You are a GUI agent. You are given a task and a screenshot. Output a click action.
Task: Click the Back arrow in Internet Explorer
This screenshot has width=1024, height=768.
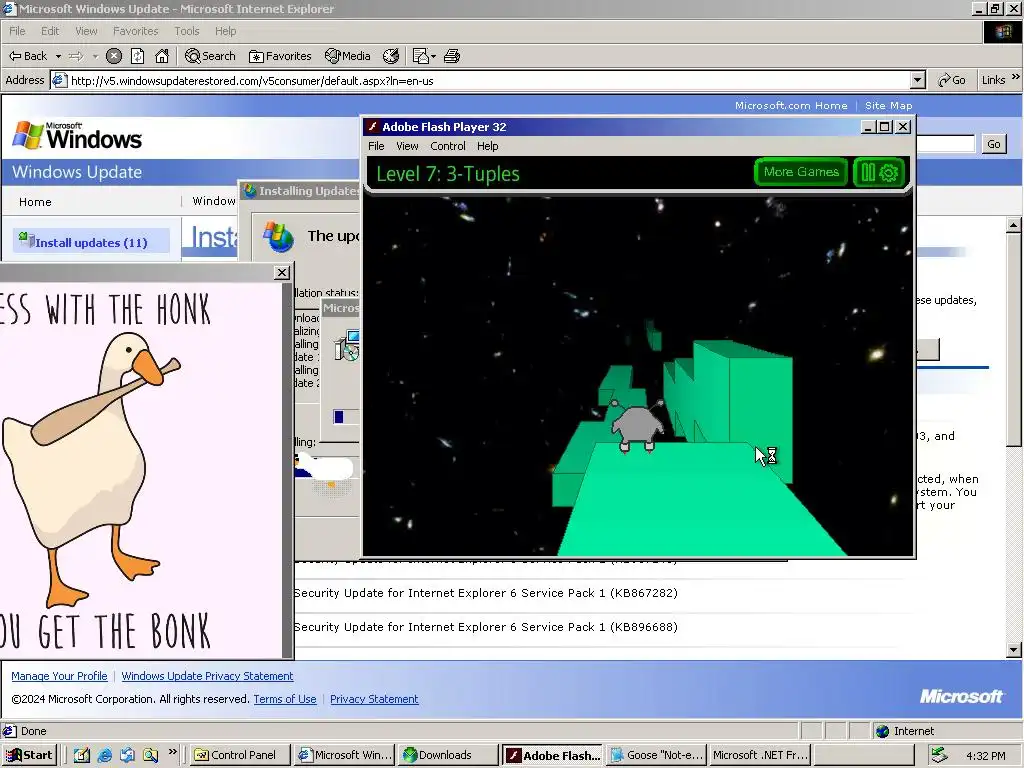click(x=27, y=56)
